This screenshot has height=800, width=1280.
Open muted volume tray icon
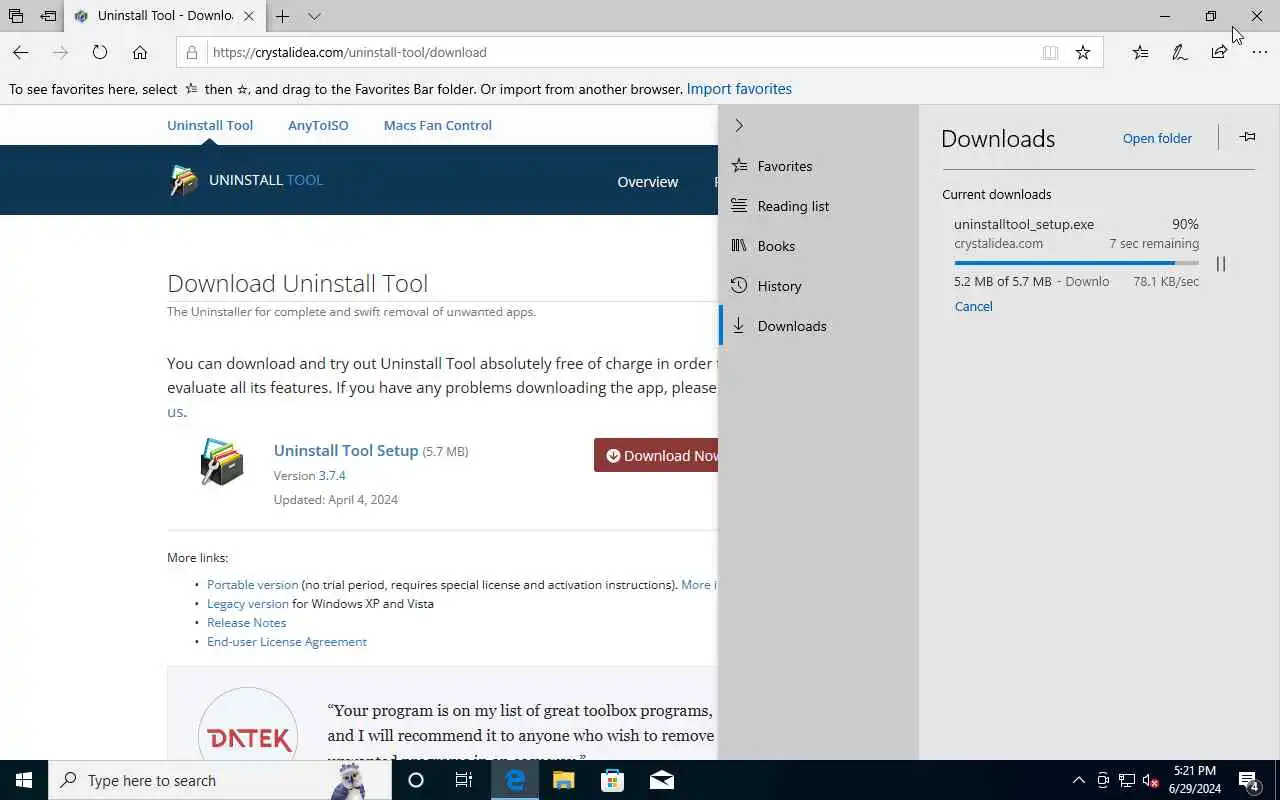tap(1151, 780)
